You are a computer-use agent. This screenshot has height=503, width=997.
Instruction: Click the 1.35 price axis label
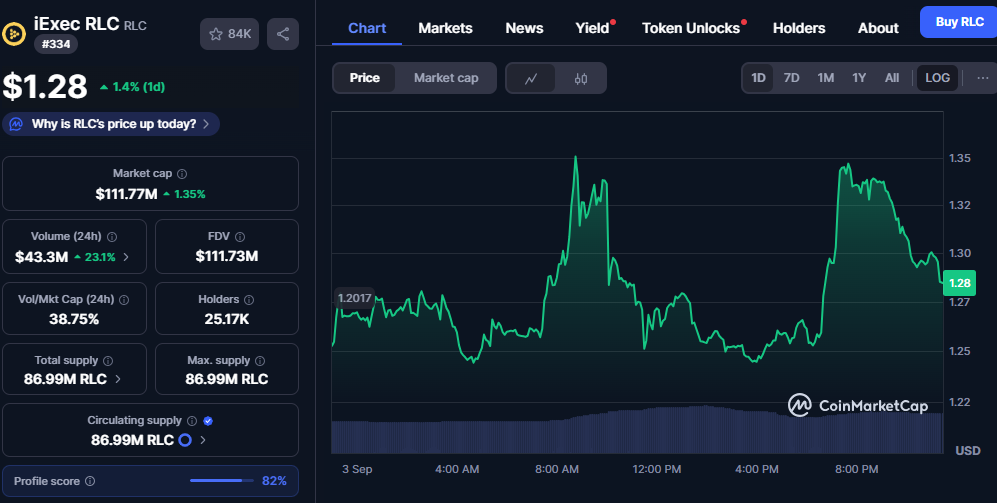(x=959, y=158)
